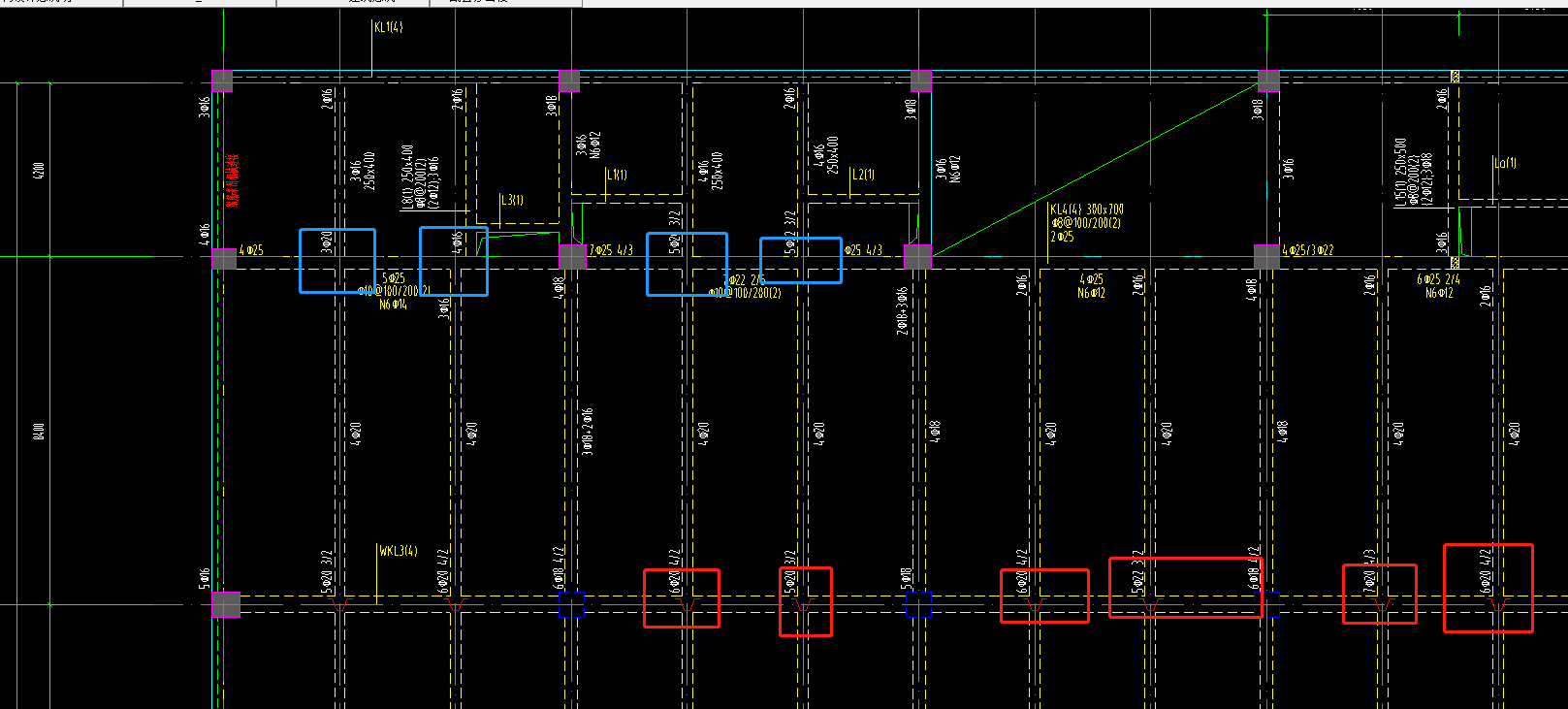Click the 4200 dimension text

coord(40,171)
